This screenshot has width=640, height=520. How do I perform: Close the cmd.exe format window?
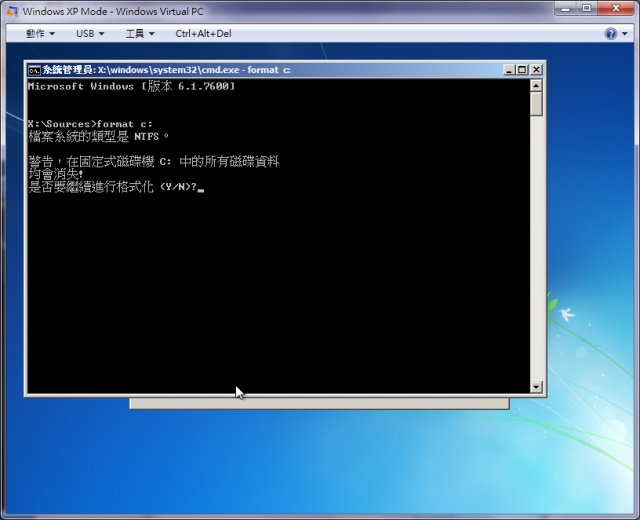(536, 70)
